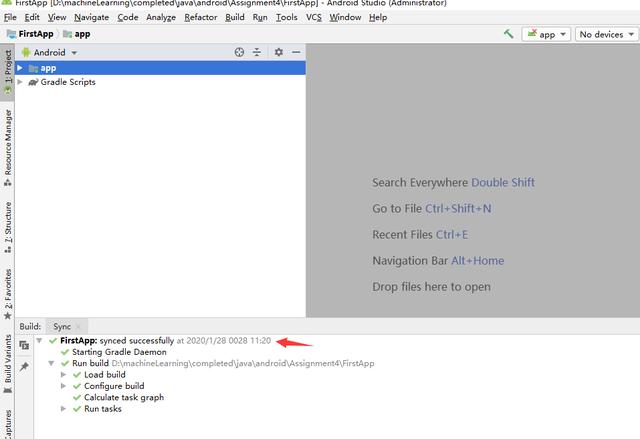The height and width of the screenshot is (439, 640).
Task: Select the Load build row
Action: click(99, 375)
